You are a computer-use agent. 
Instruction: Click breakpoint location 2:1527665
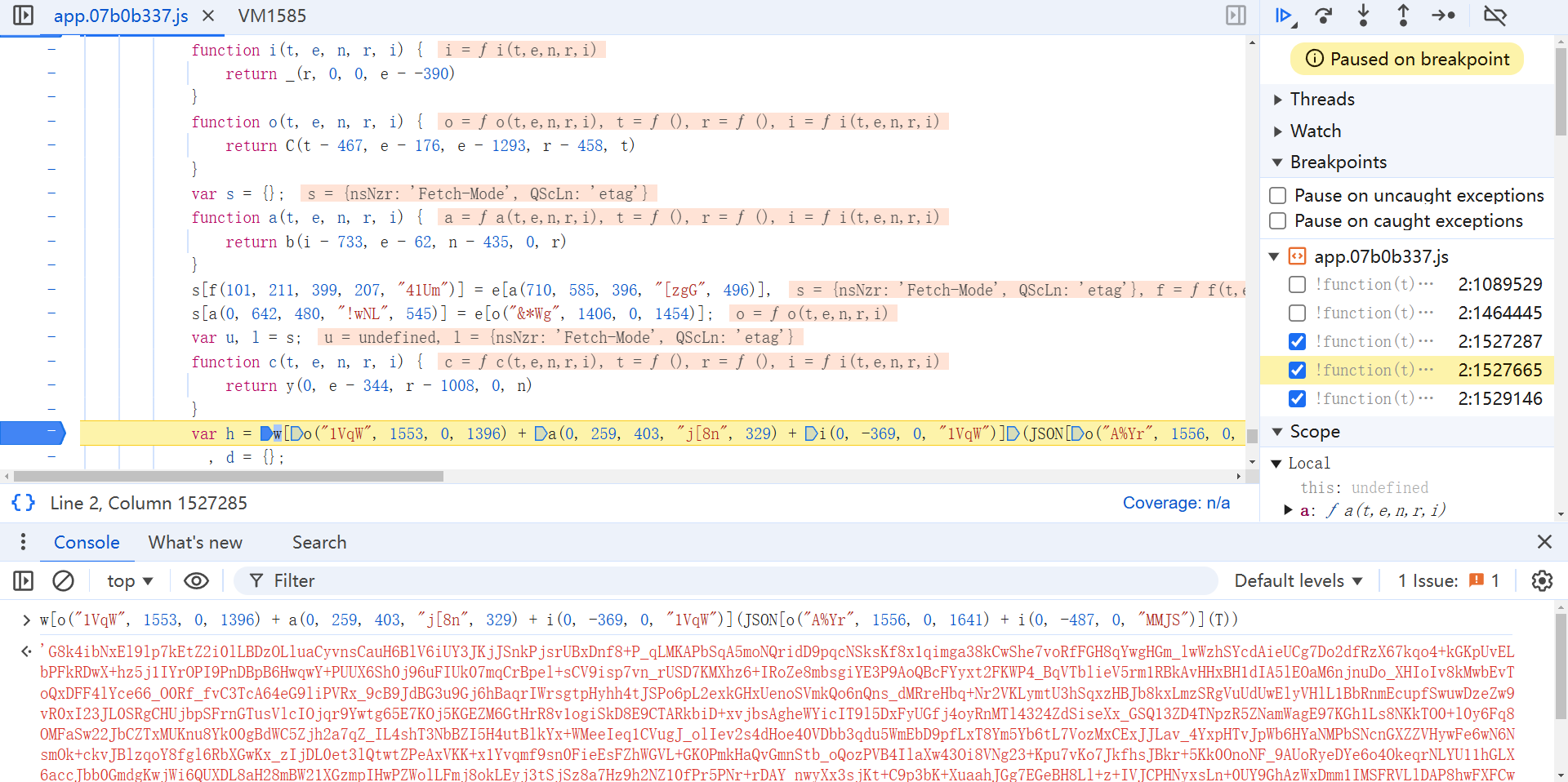1500,370
